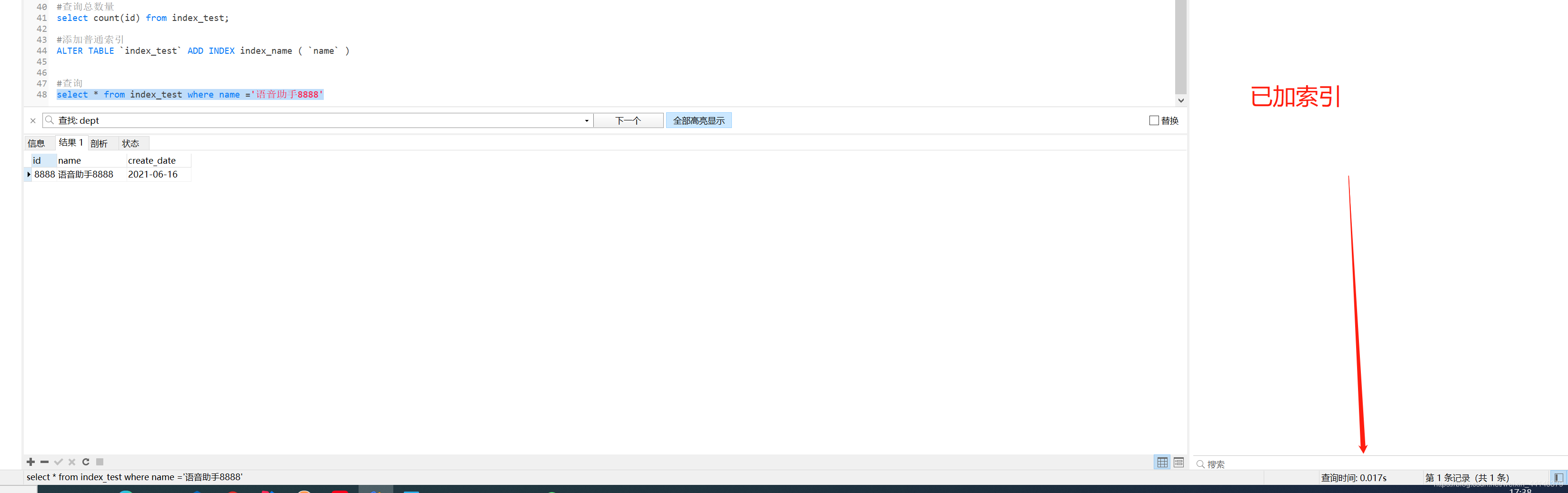Refresh the result grid

(86, 462)
